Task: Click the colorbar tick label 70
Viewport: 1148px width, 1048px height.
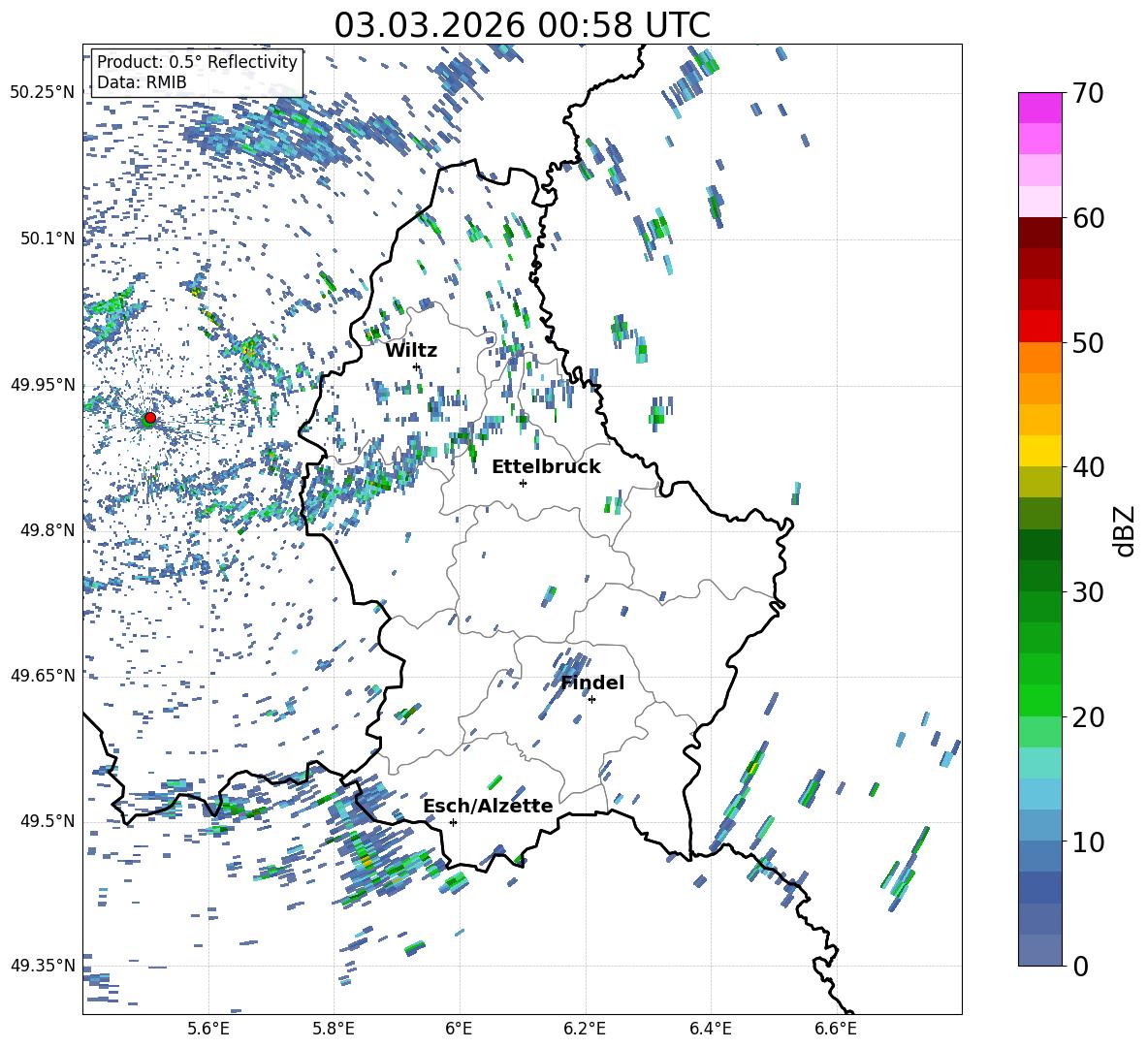Action: click(1088, 93)
